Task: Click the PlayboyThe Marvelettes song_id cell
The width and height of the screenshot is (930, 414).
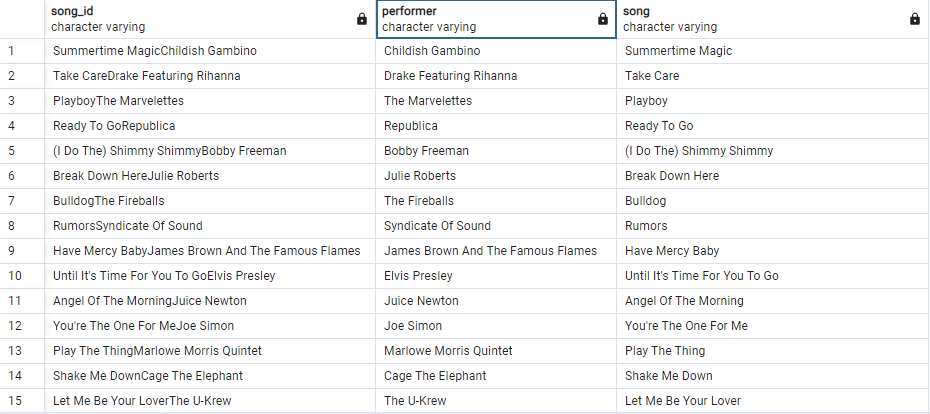Action: [118, 101]
